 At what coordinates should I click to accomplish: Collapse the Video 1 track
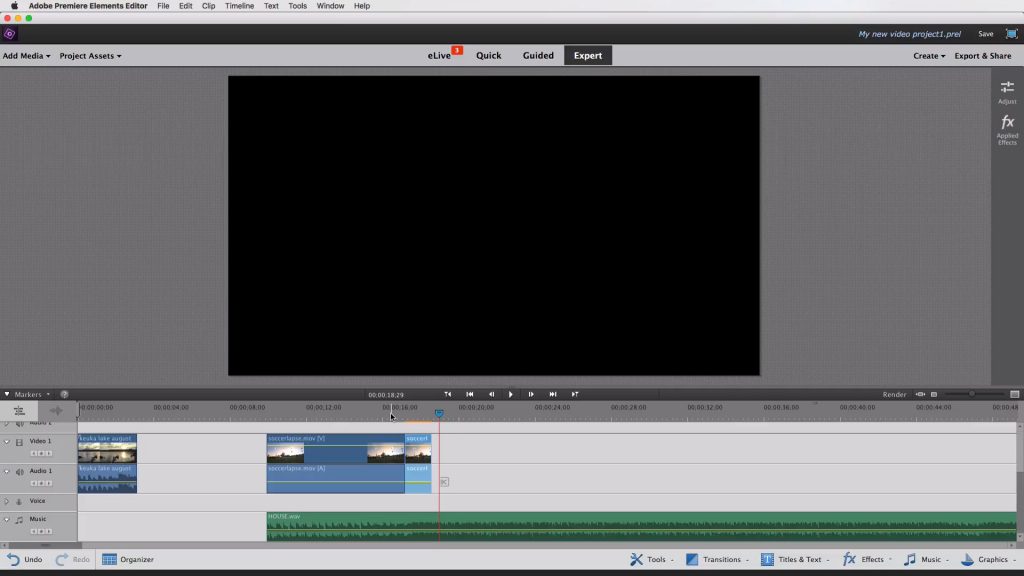(7, 442)
